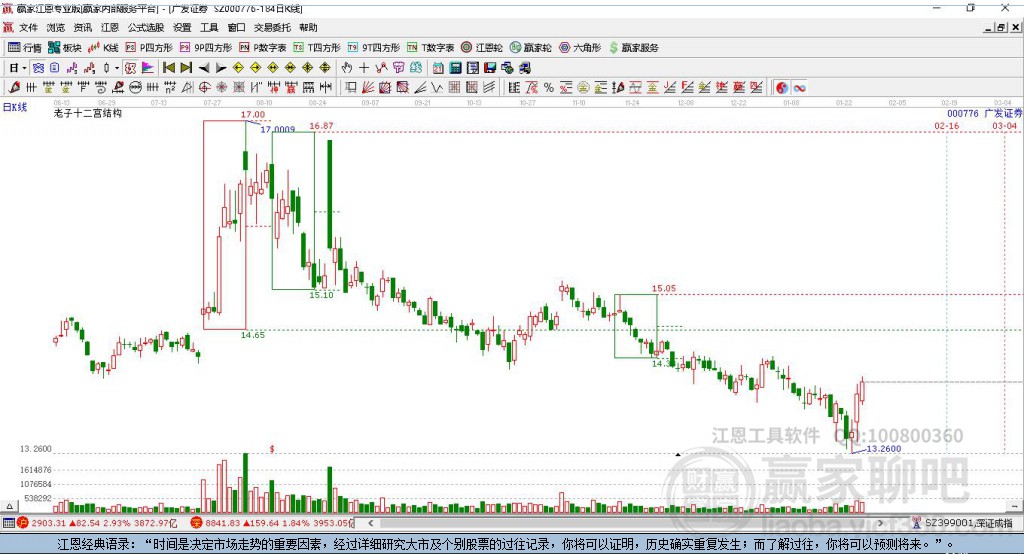Image resolution: width=1024 pixels, height=554 pixels.
Task: Click horizontal scrollbar right arrow
Action: point(880,523)
